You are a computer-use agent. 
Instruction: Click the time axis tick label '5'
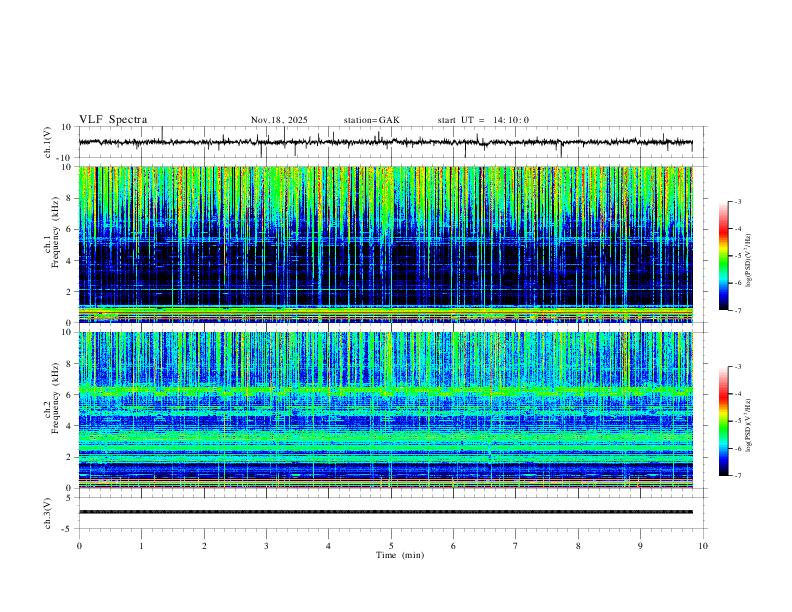click(391, 546)
